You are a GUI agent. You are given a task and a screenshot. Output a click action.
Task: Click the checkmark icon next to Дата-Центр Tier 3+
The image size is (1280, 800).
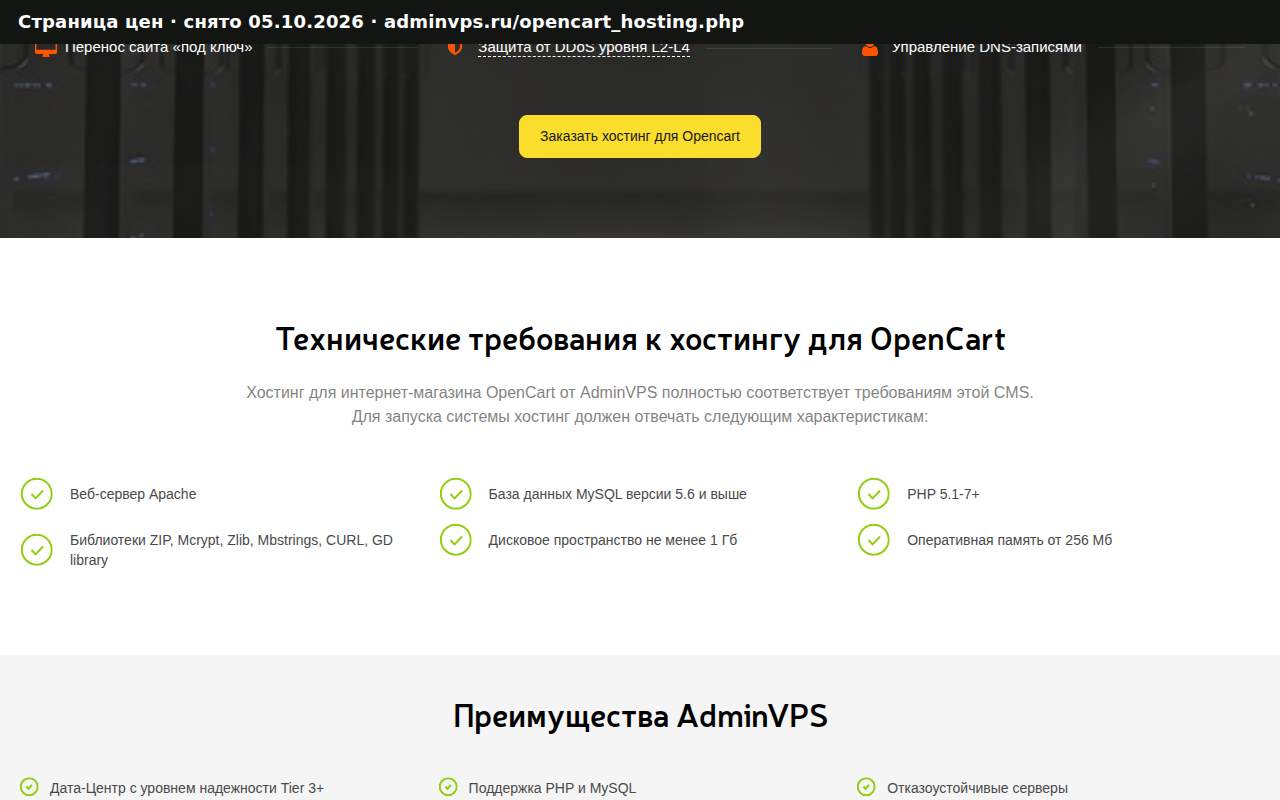coord(29,788)
